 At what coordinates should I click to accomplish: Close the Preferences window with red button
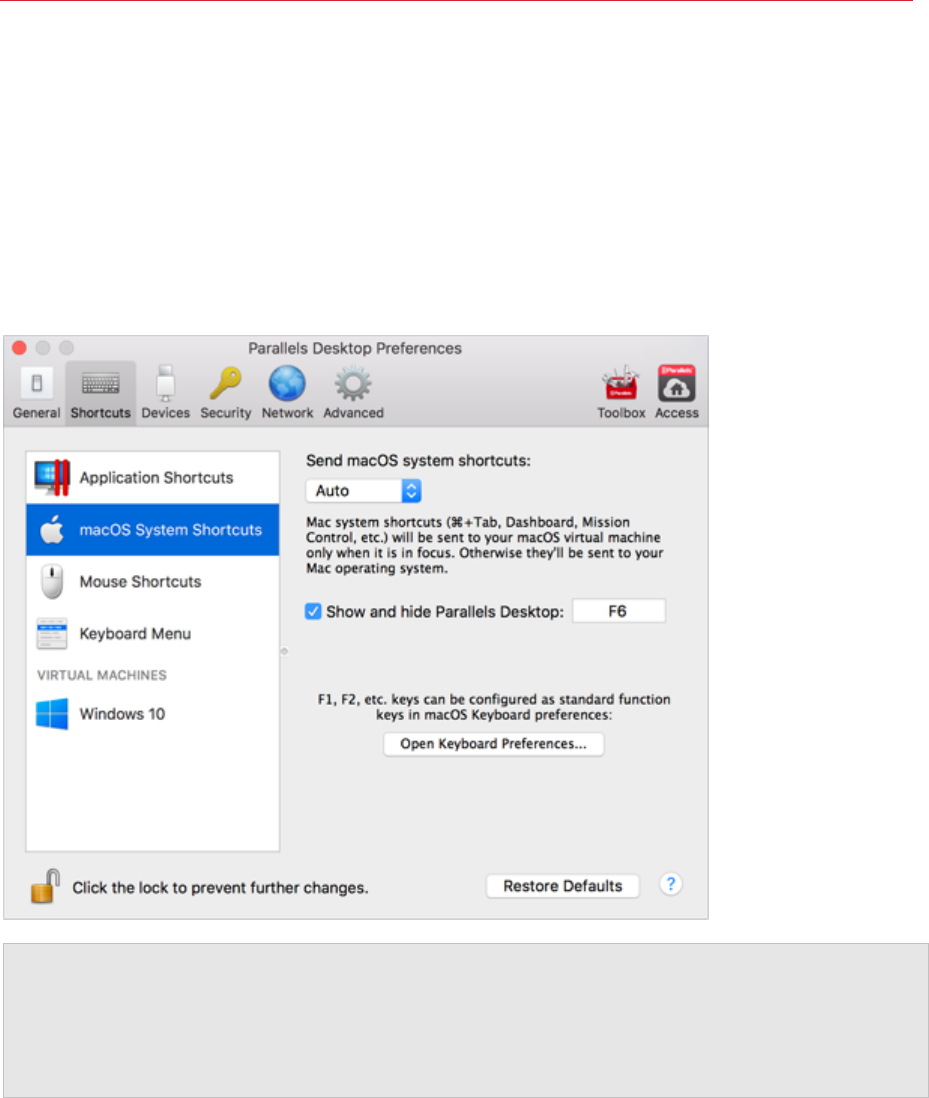20,348
